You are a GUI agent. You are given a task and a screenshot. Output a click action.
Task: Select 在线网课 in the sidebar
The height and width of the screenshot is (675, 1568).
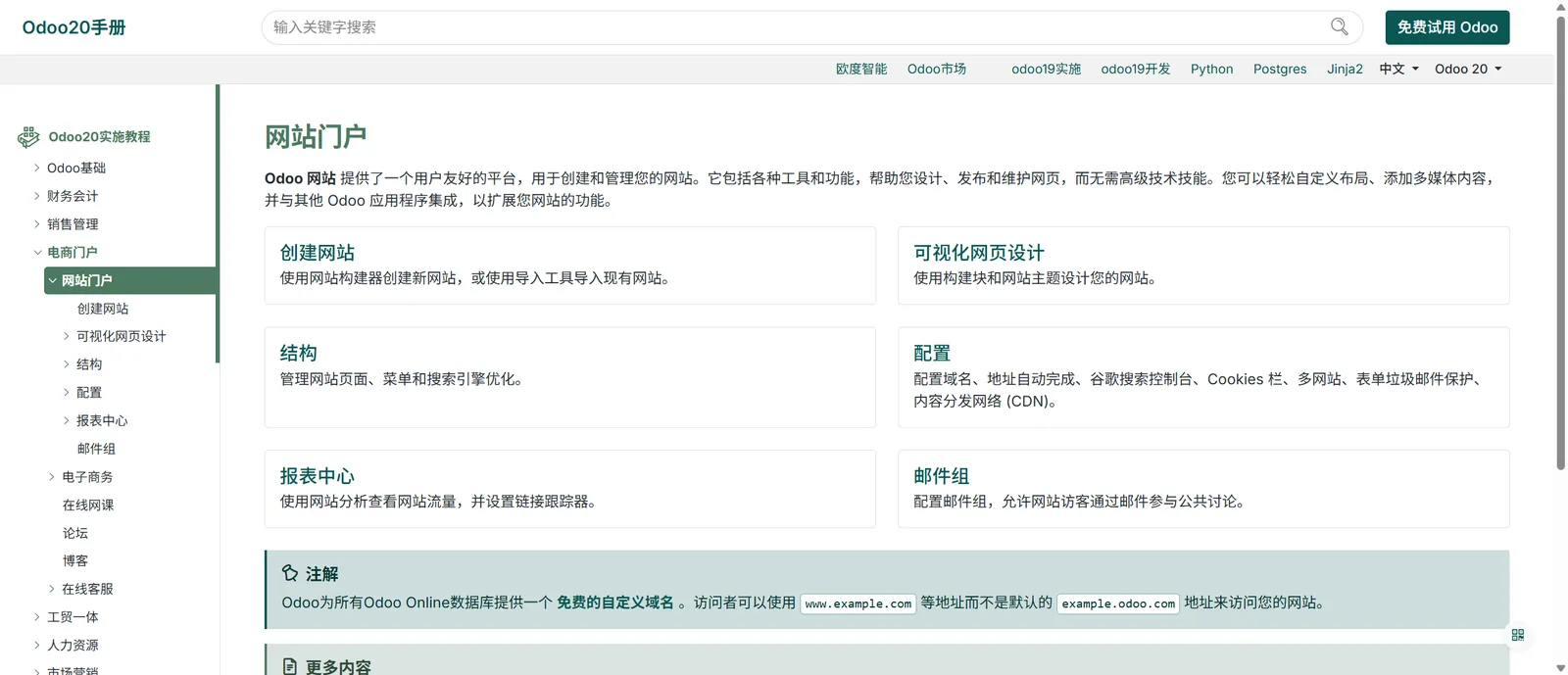pyautogui.click(x=88, y=506)
